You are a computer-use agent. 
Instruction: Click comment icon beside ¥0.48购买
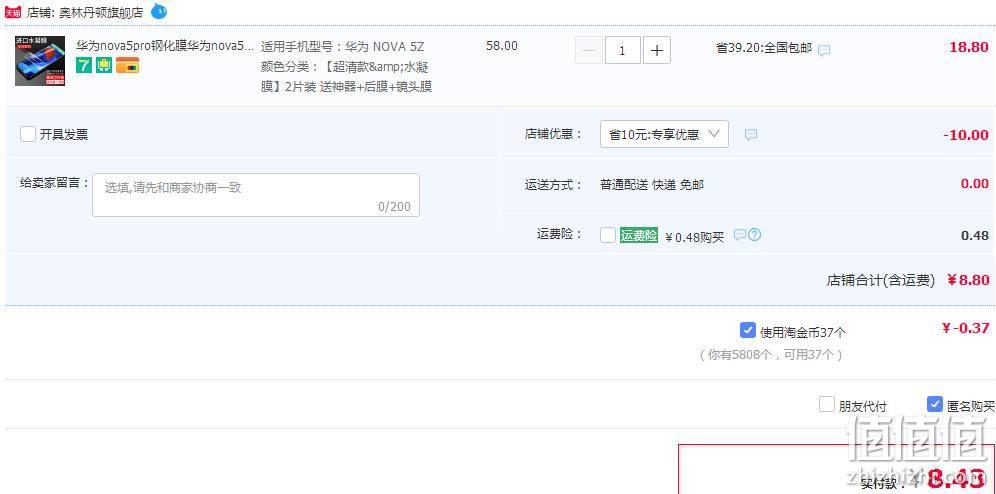click(739, 235)
